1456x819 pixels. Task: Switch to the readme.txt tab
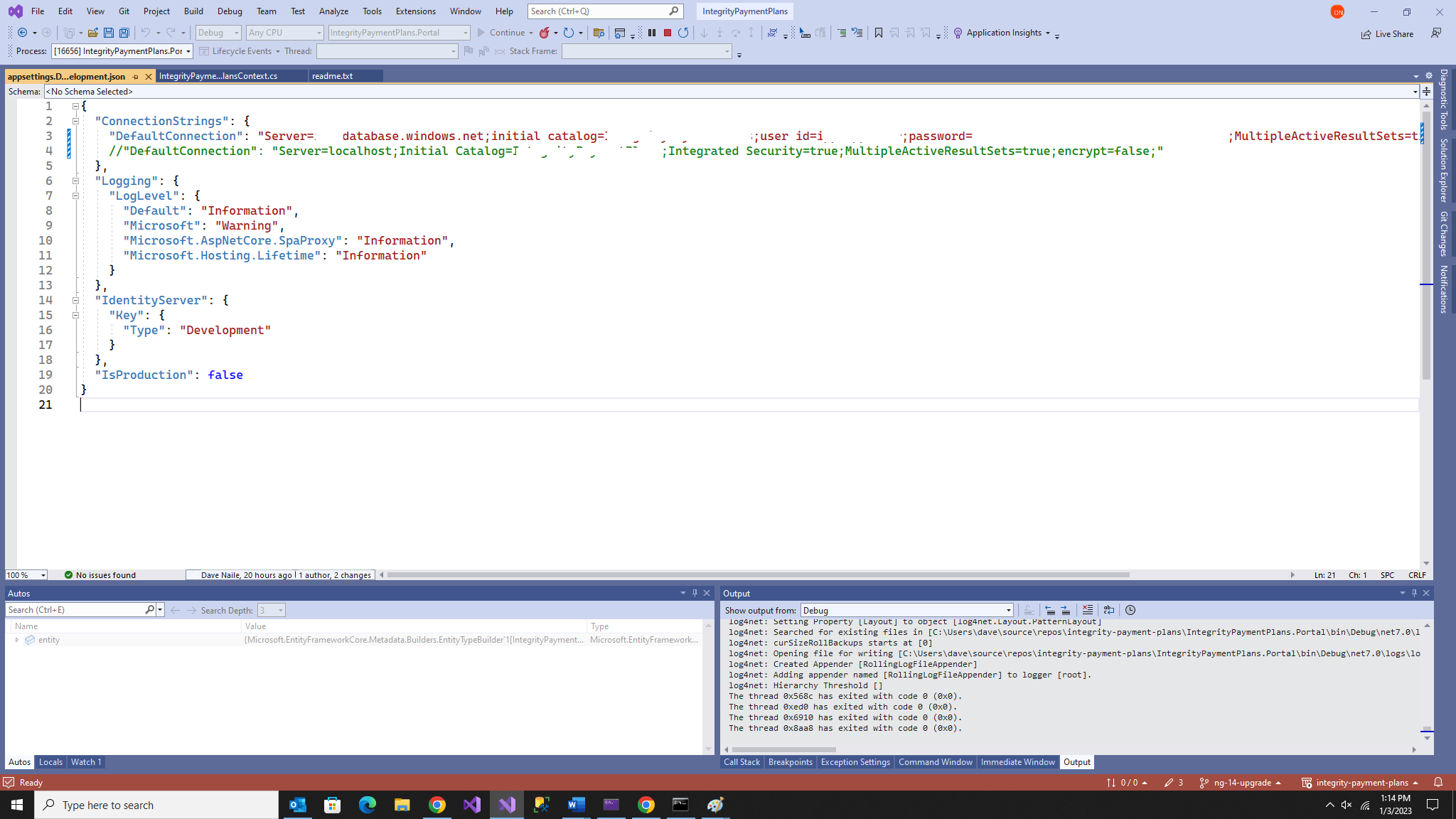[x=331, y=75]
